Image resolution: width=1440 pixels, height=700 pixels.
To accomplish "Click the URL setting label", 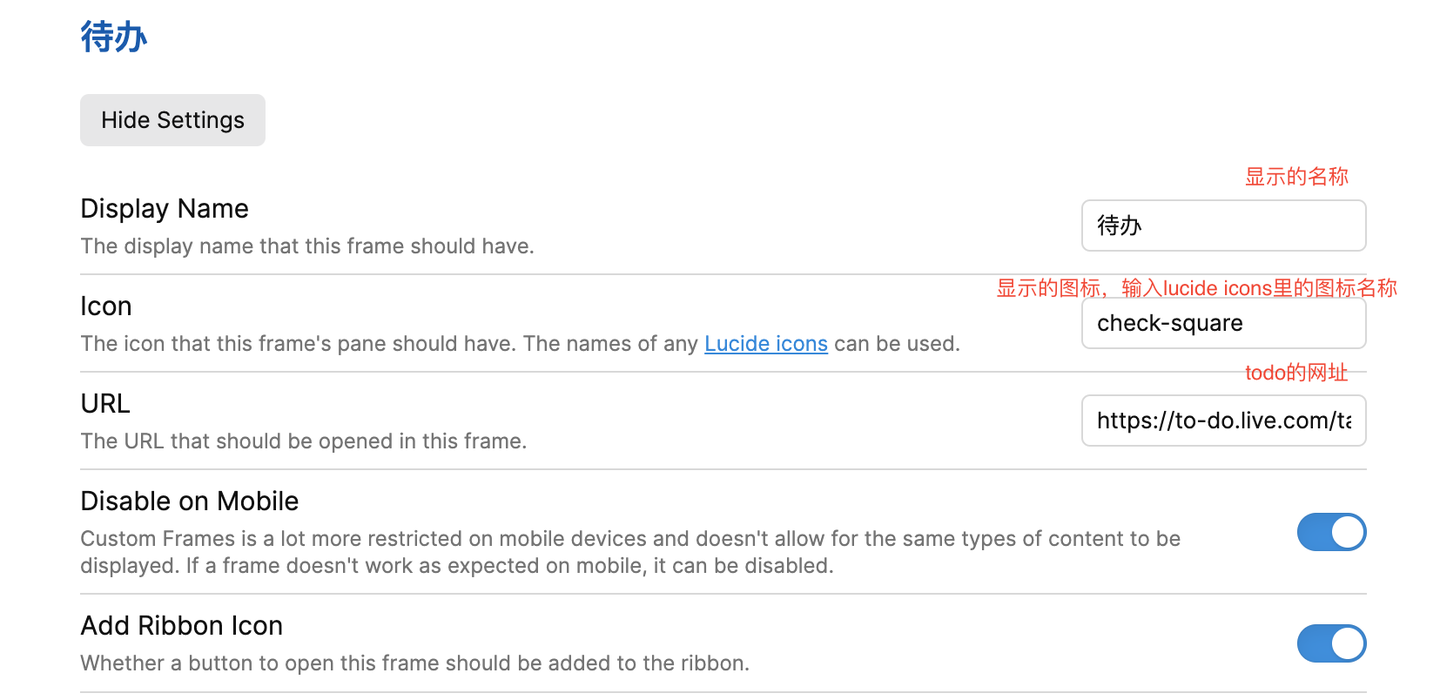I will [105, 403].
